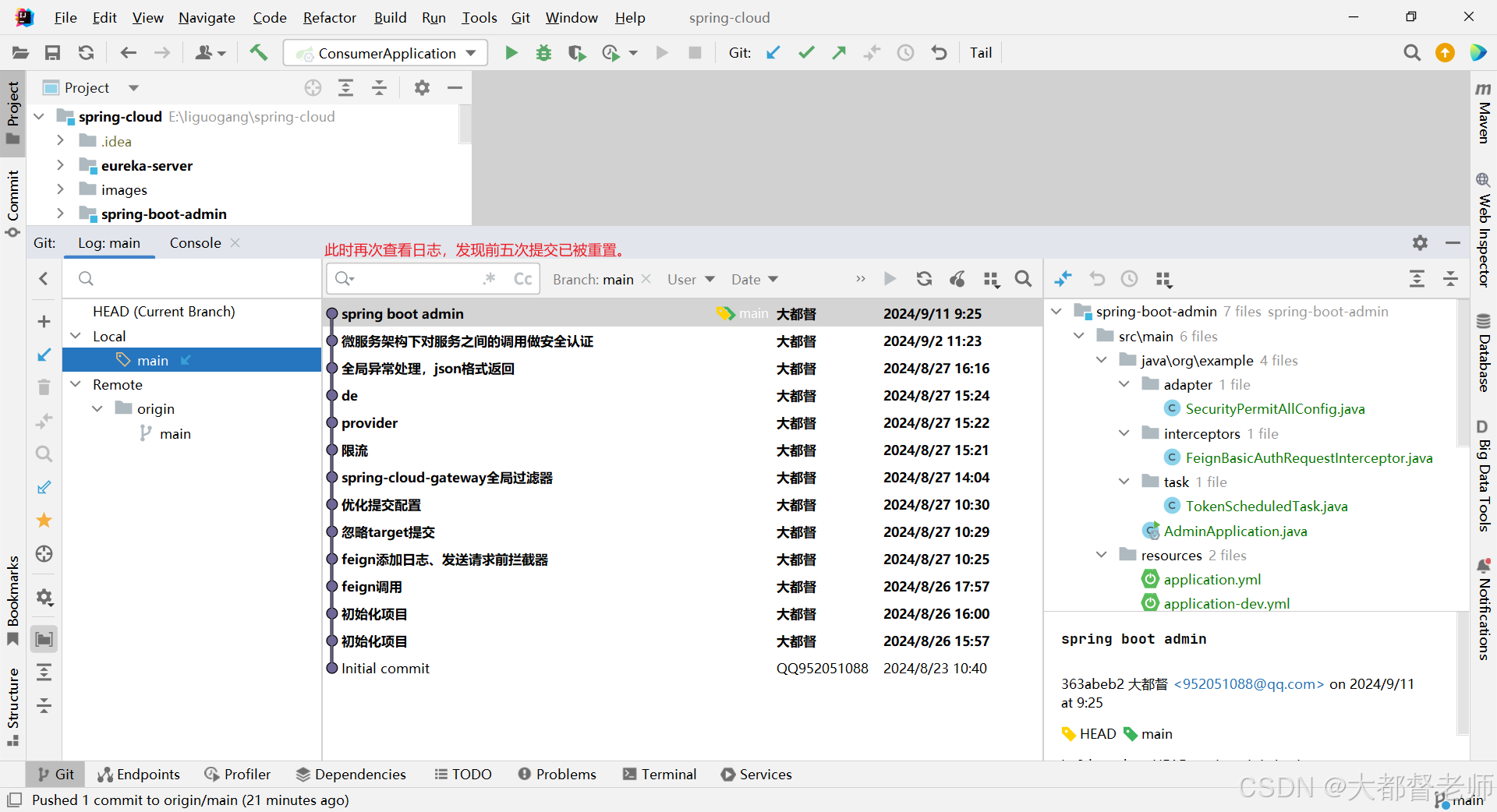Toggle the Structure sidebar panel
The image size is (1497, 812).
click(12, 706)
